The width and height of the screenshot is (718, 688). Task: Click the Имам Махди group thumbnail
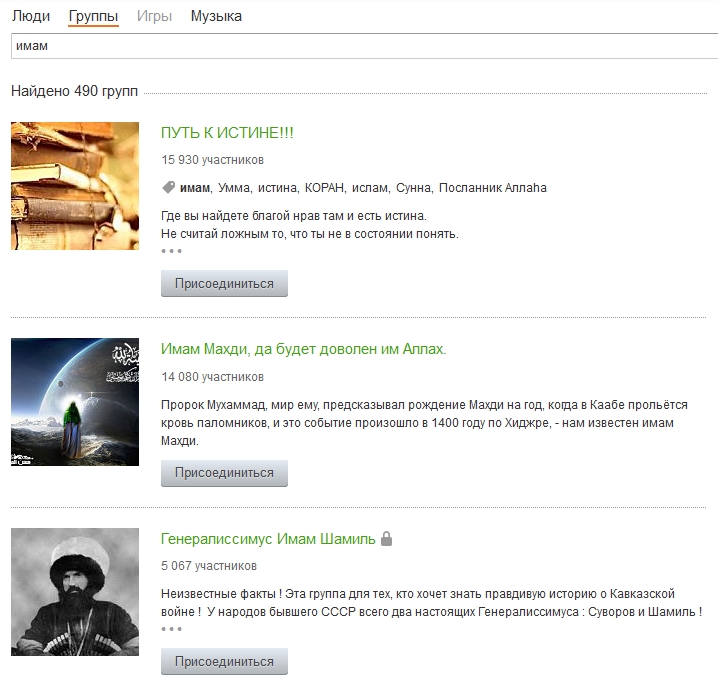click(x=75, y=402)
